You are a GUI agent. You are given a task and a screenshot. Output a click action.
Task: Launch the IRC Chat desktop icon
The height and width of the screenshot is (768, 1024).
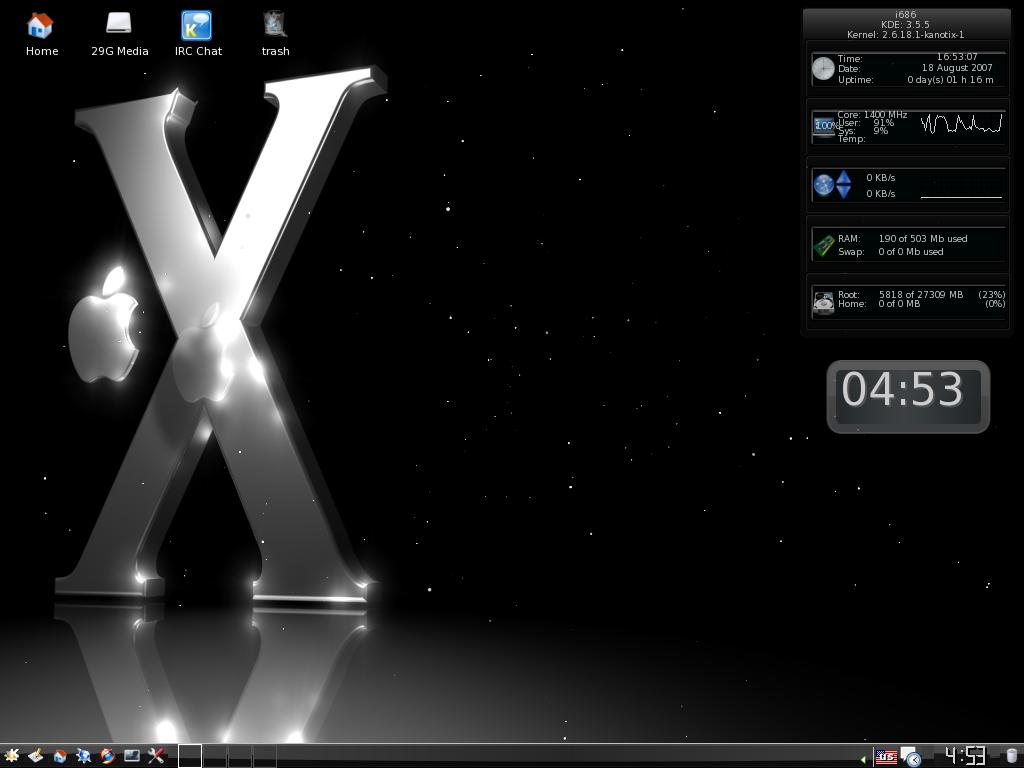(197, 35)
